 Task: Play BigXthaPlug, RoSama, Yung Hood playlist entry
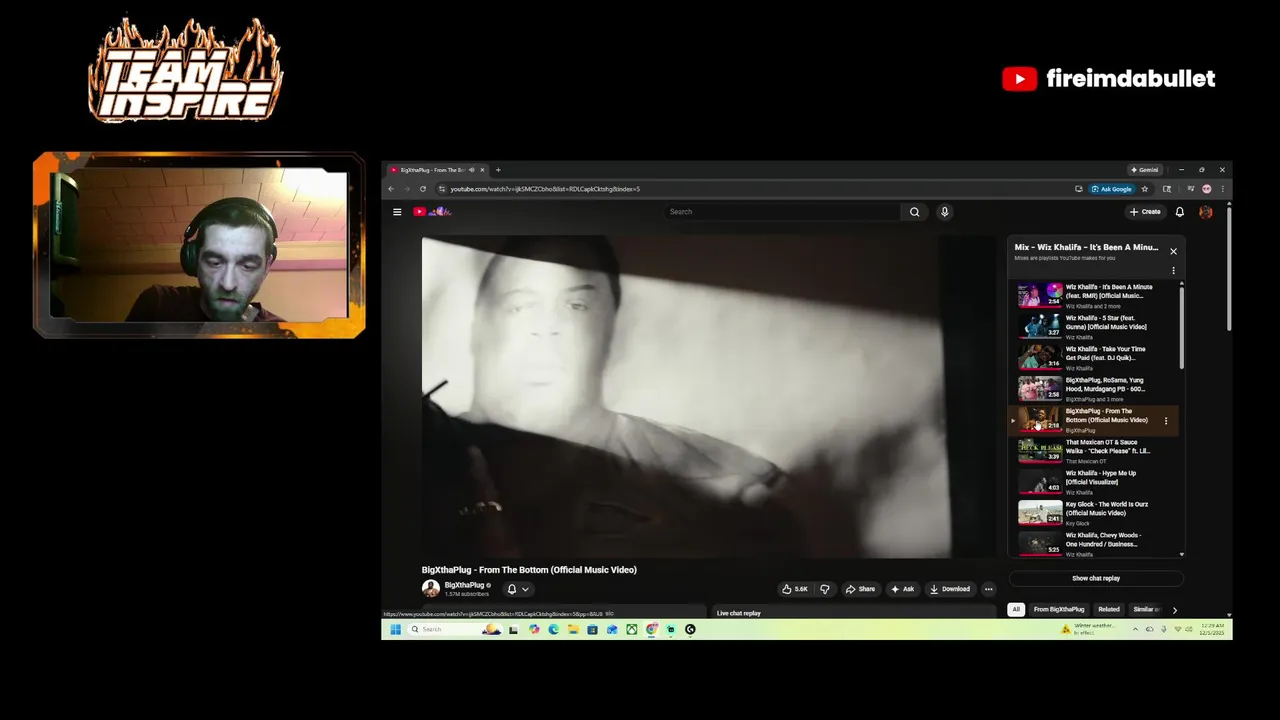[1096, 389]
